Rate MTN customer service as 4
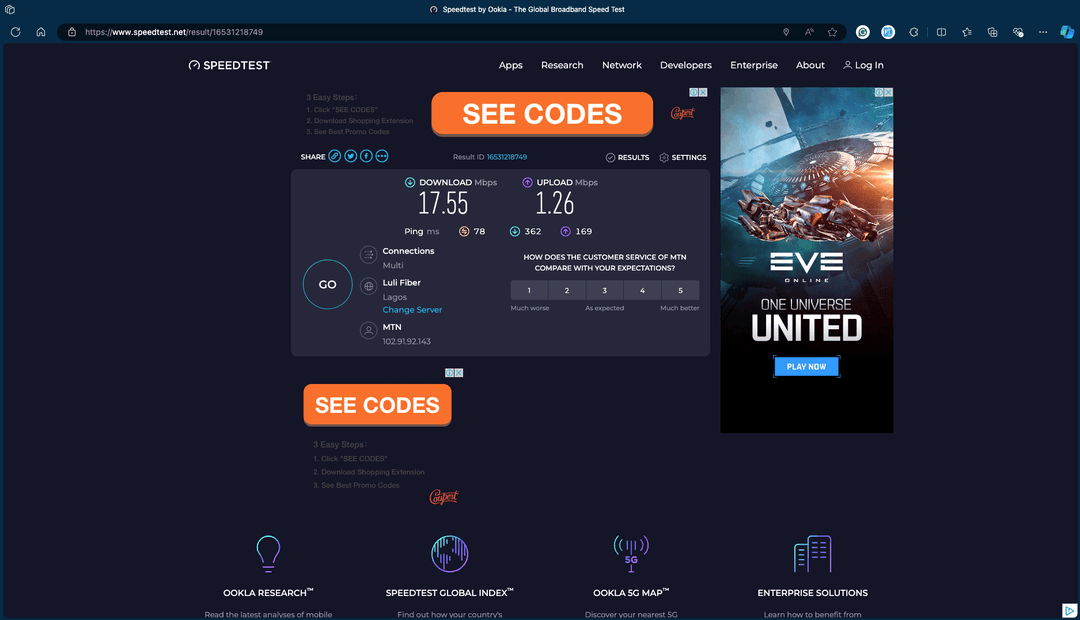 642,290
